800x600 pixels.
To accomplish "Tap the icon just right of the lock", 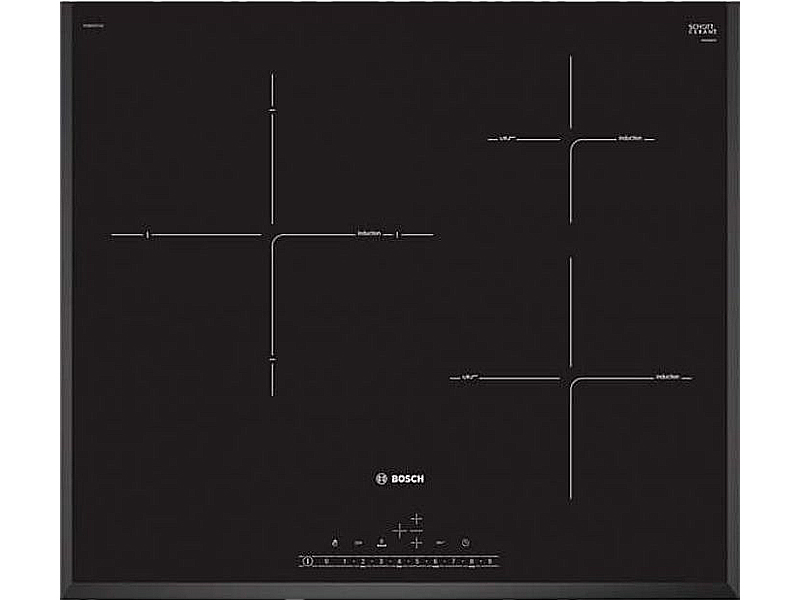I will [357, 542].
